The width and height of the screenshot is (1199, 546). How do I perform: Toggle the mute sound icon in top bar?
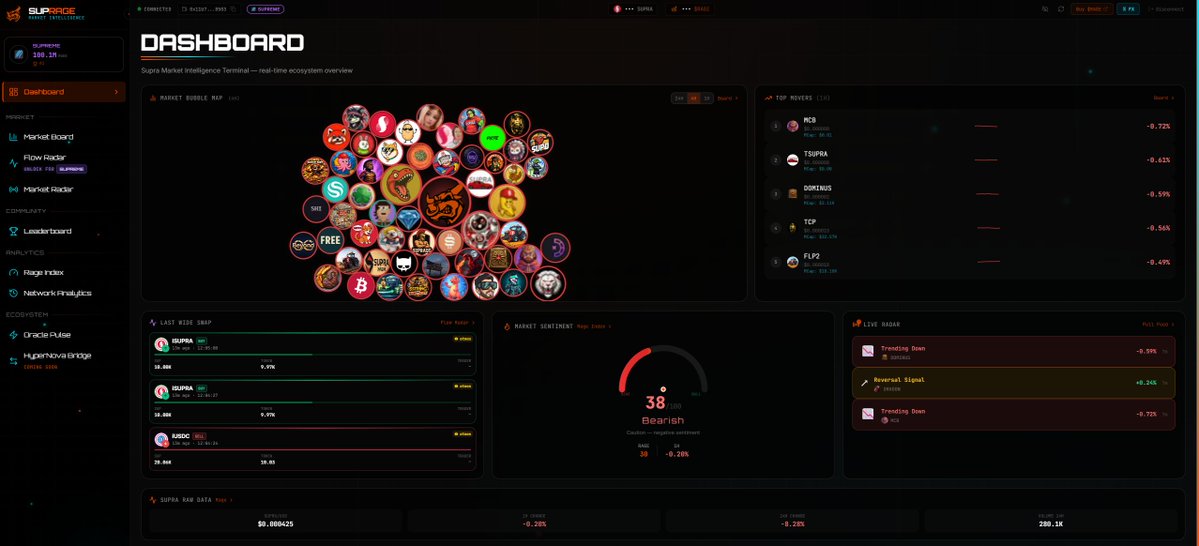[x=1045, y=9]
